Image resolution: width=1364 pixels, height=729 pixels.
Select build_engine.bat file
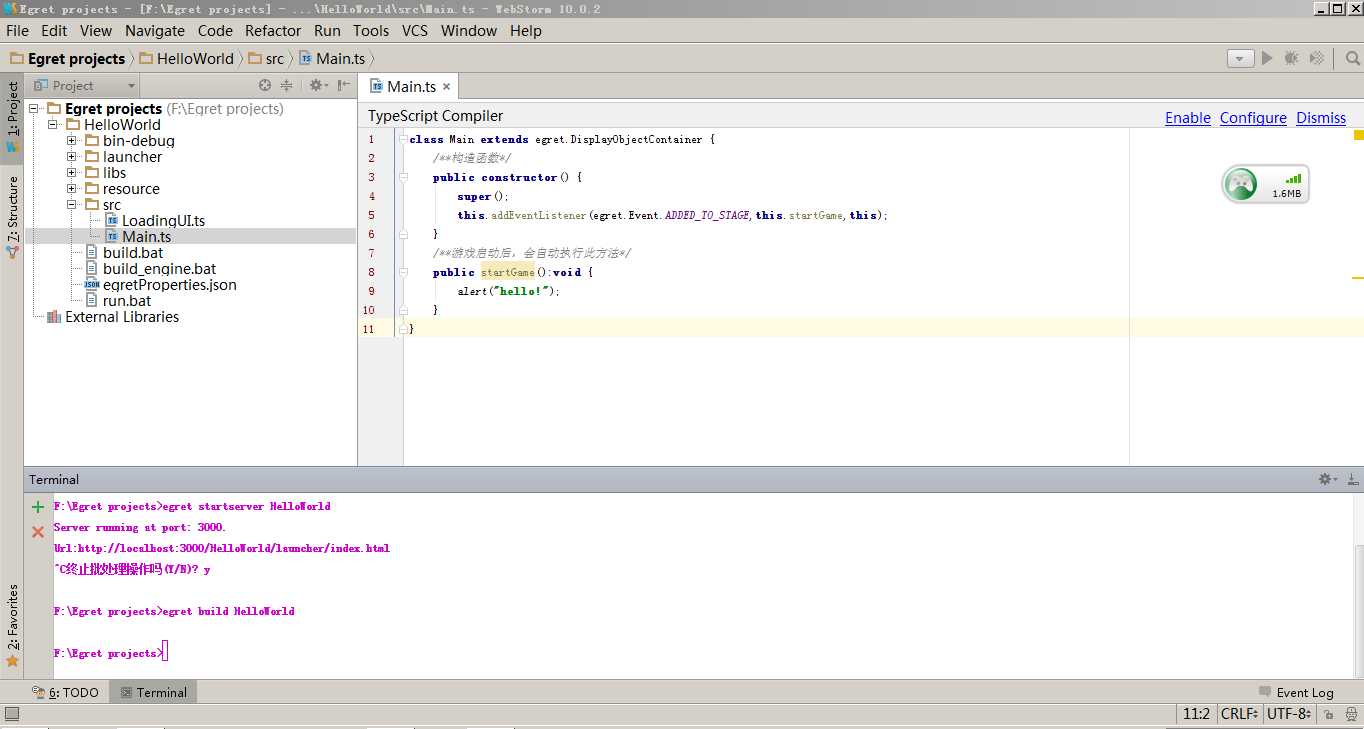[x=151, y=269]
